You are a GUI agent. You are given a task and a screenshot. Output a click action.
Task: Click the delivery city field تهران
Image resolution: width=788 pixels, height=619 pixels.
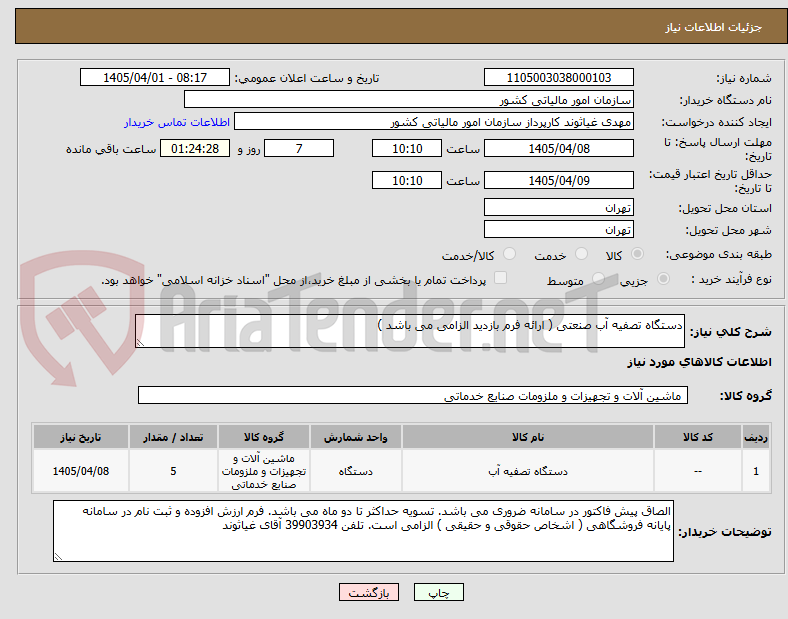[559, 229]
